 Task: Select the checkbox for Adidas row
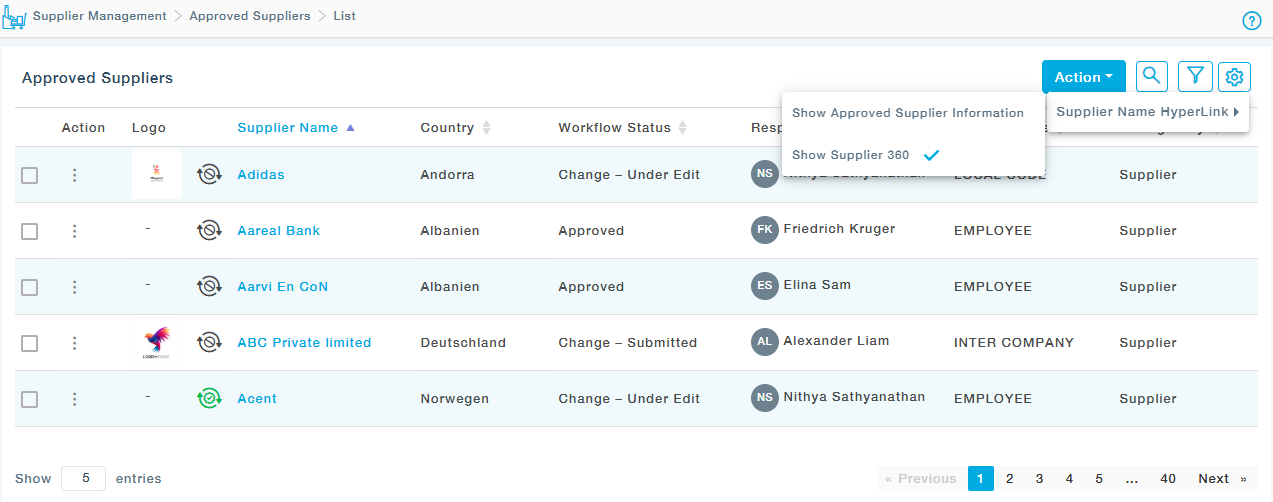(30, 175)
